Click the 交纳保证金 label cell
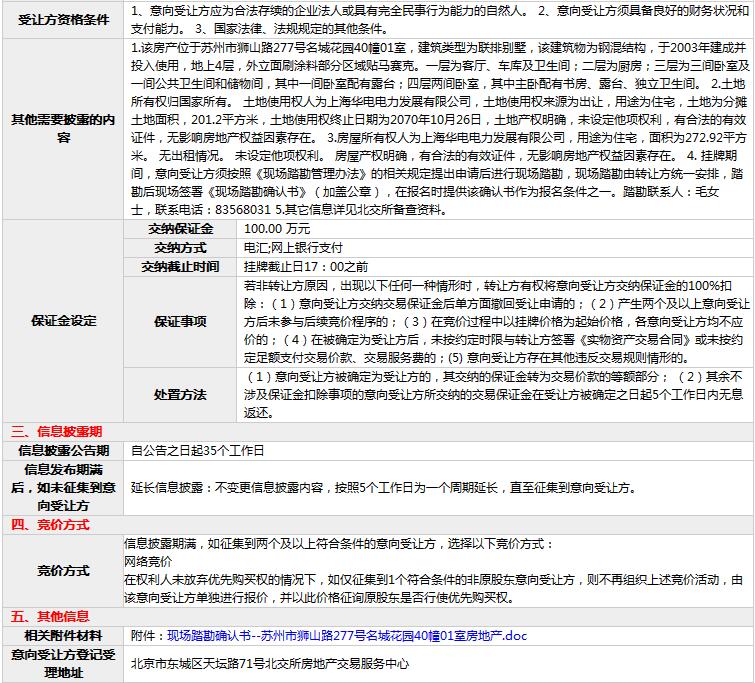This screenshot has width=755, height=683. pos(180,229)
